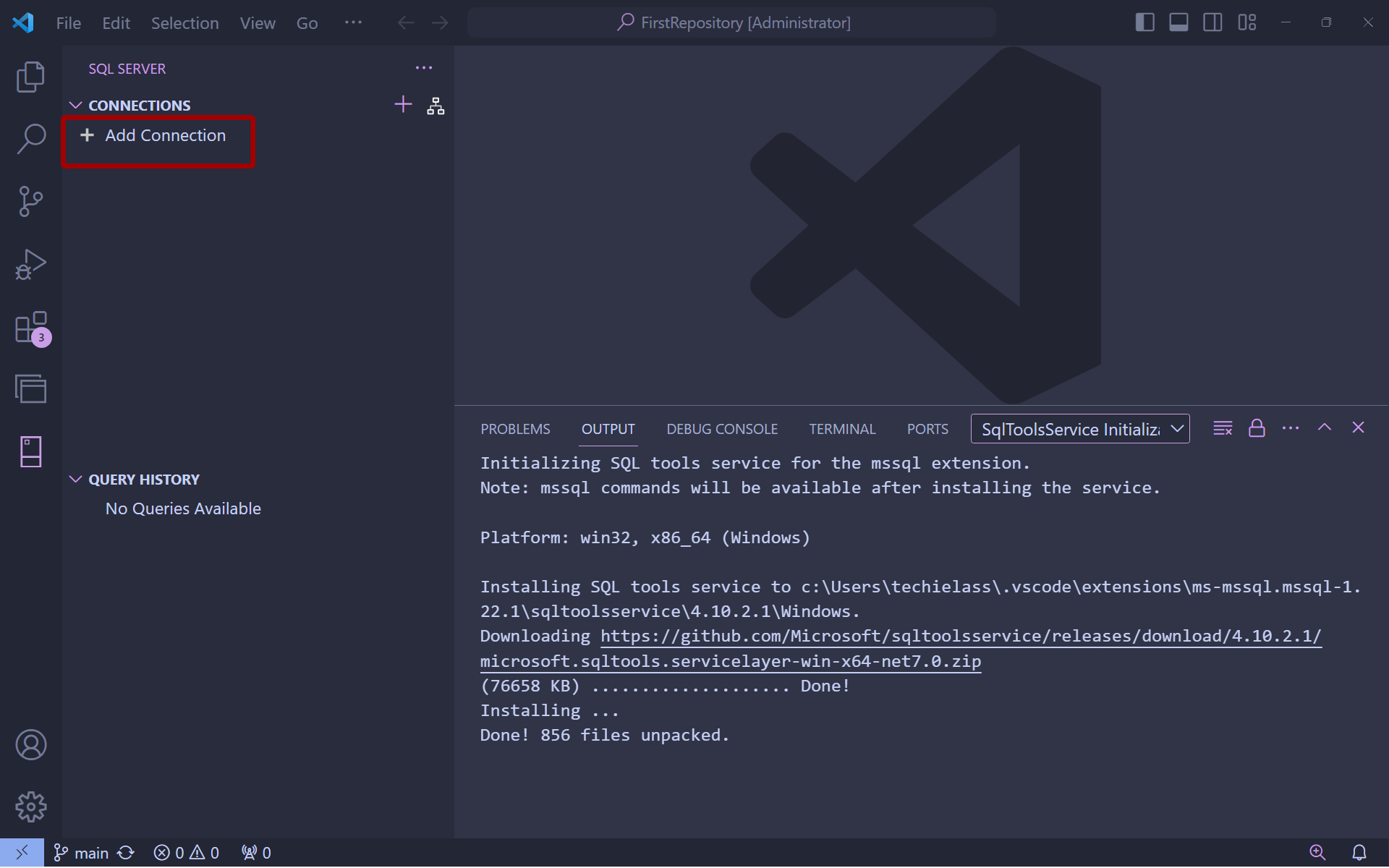
Task: Collapse the CONNECTIONS section
Action: (77, 104)
